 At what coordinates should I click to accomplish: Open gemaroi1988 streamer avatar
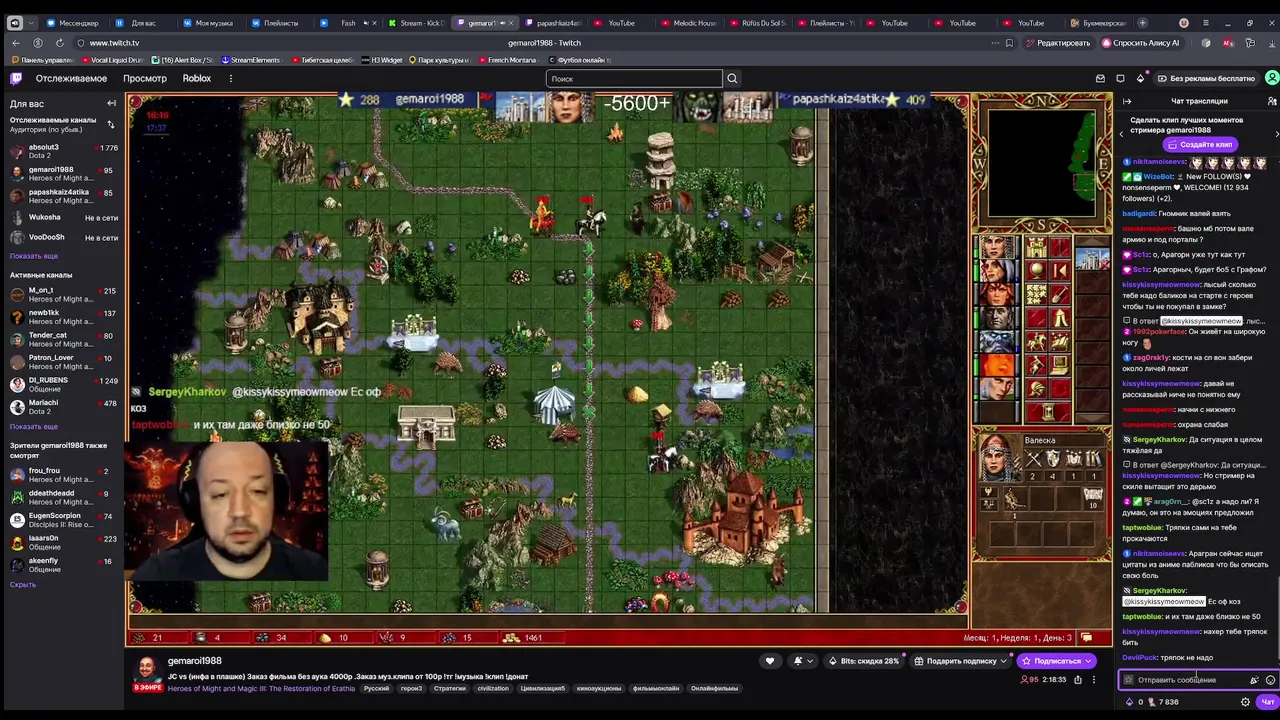[x=147, y=668]
